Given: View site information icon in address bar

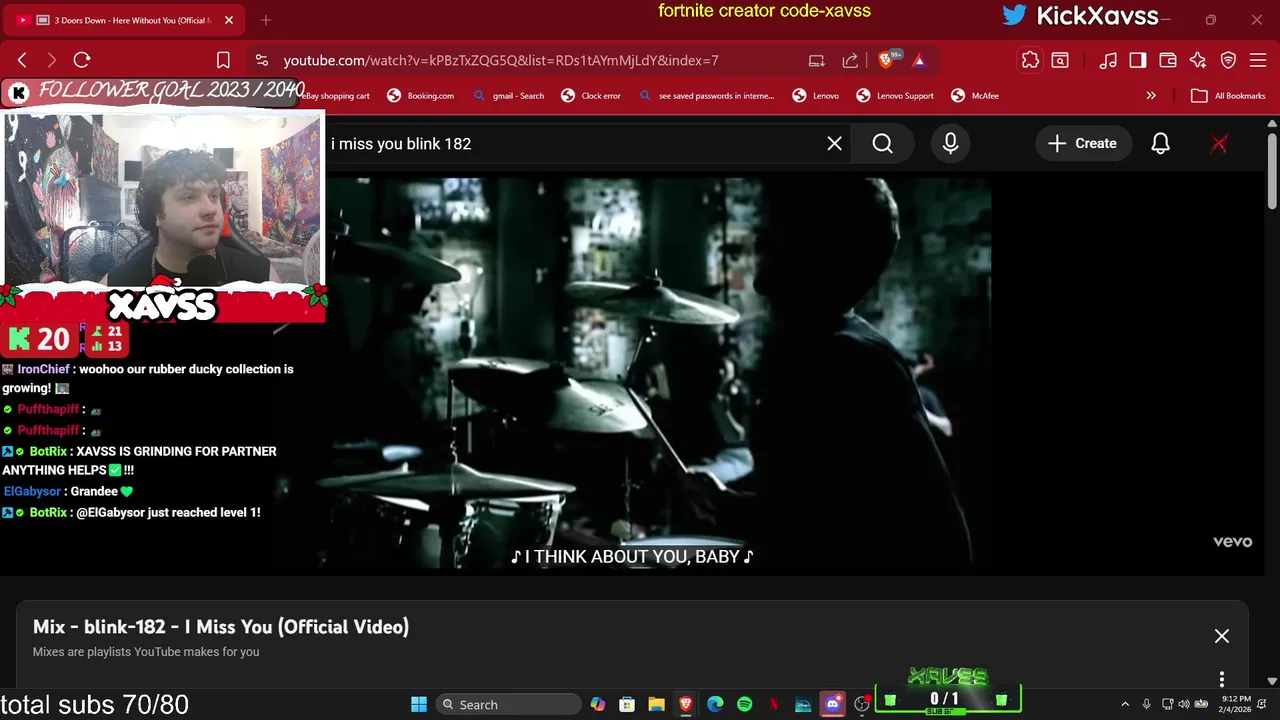Looking at the screenshot, I should point(261,60).
